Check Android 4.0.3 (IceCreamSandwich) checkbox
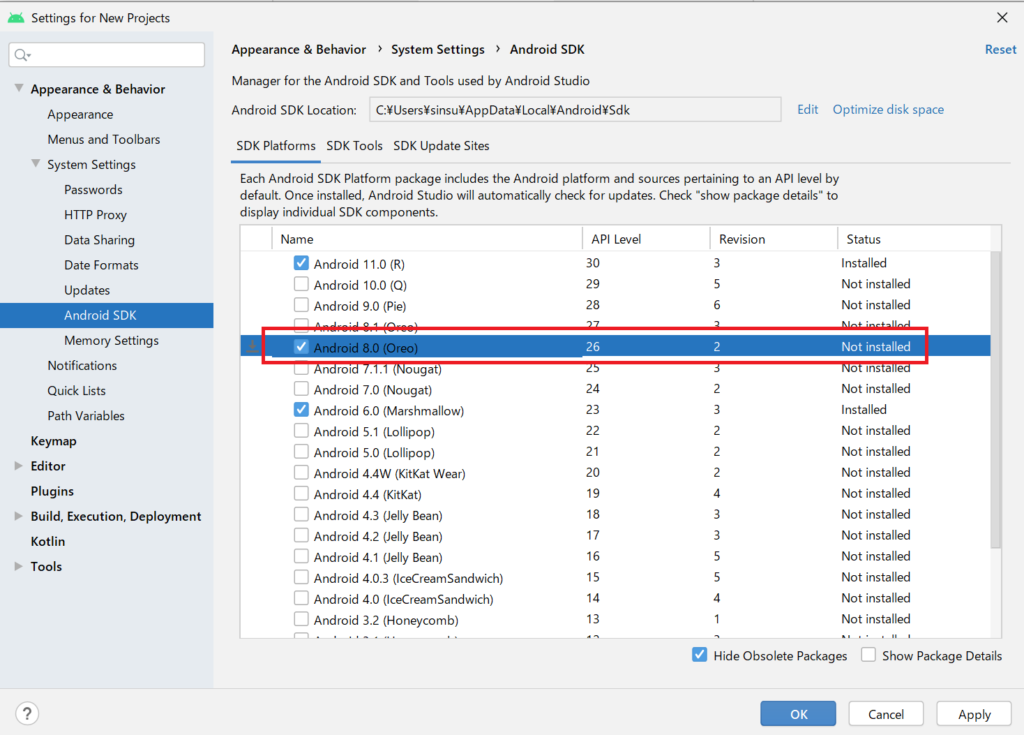The width and height of the screenshot is (1024, 735). tap(300, 577)
